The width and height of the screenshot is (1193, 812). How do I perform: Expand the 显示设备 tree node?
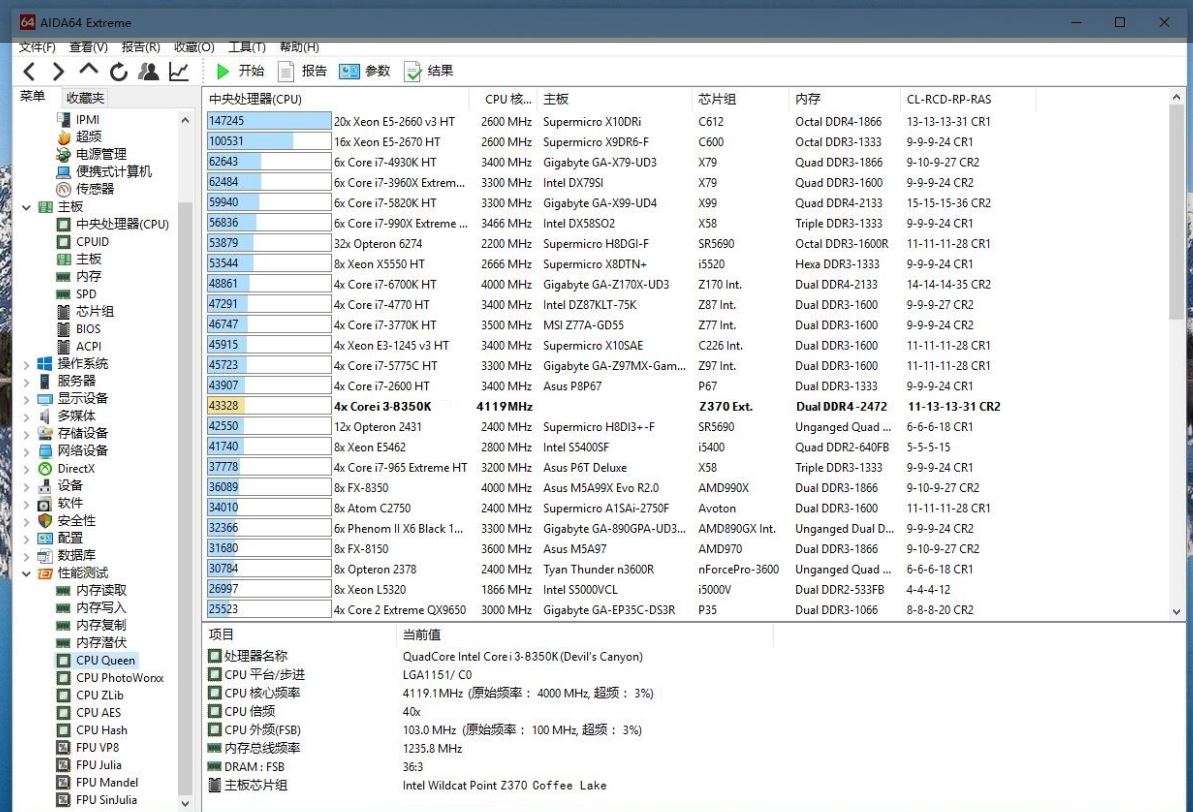point(27,399)
